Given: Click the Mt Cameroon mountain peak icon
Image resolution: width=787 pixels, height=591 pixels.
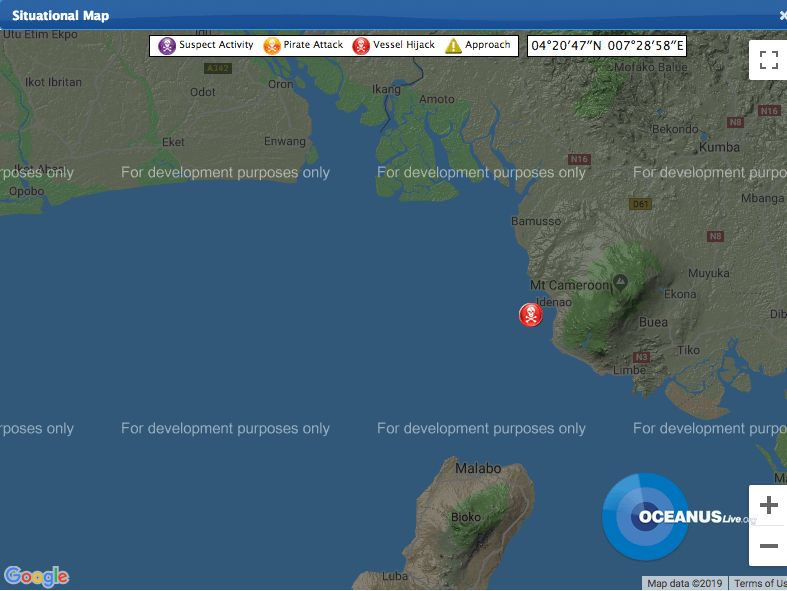Looking at the screenshot, I should (x=620, y=282).
